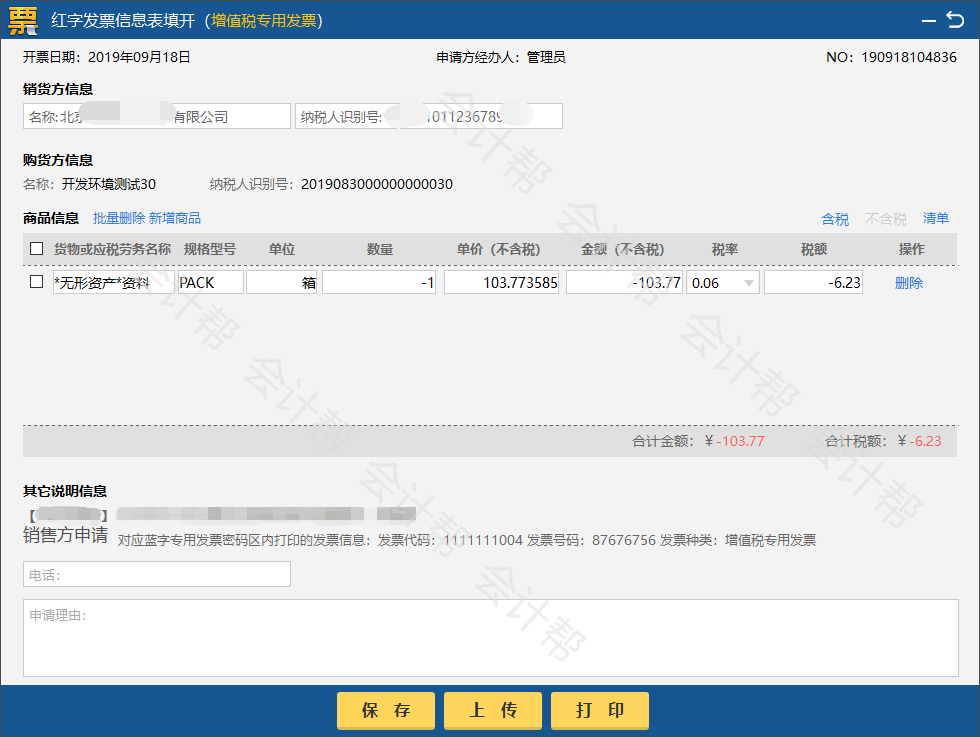Click the 规格型号 field containing PACK
The image size is (980, 737).
pyautogui.click(x=211, y=283)
